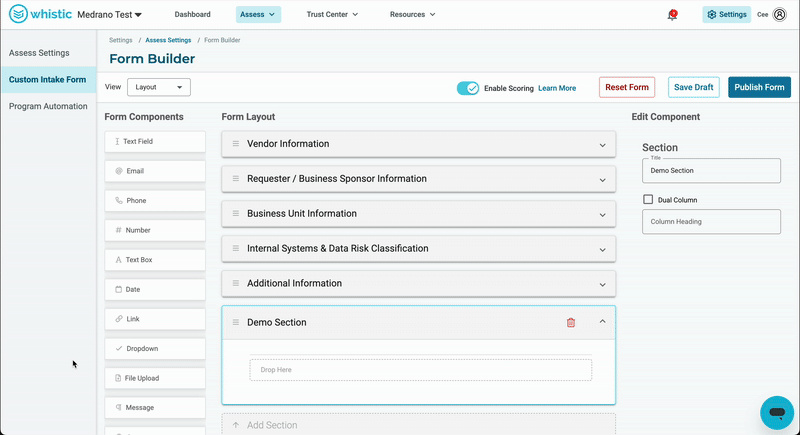Toggle the Enable Scoring switch
Image resolution: width=800 pixels, height=435 pixels.
[468, 88]
